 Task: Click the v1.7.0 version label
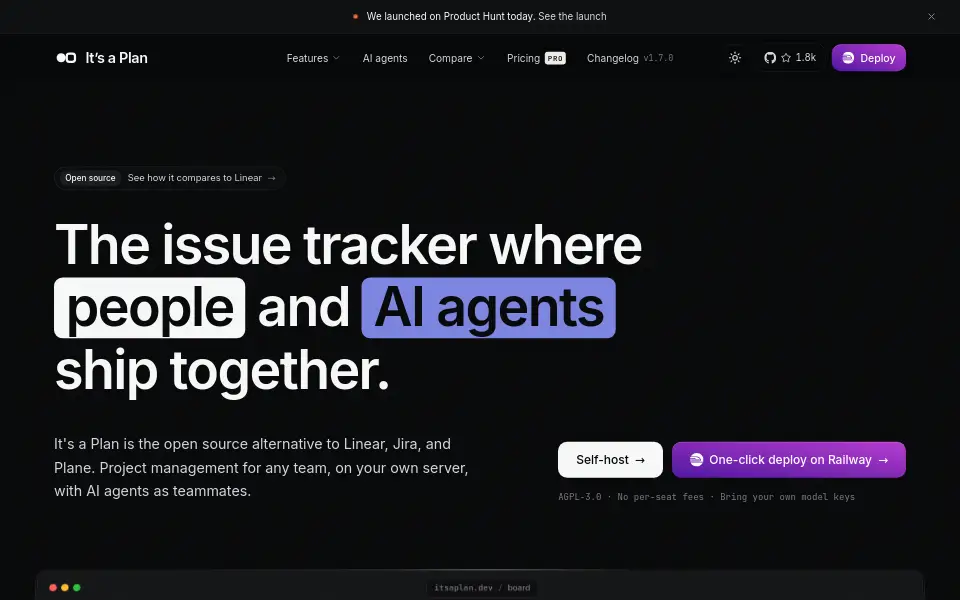(658, 58)
